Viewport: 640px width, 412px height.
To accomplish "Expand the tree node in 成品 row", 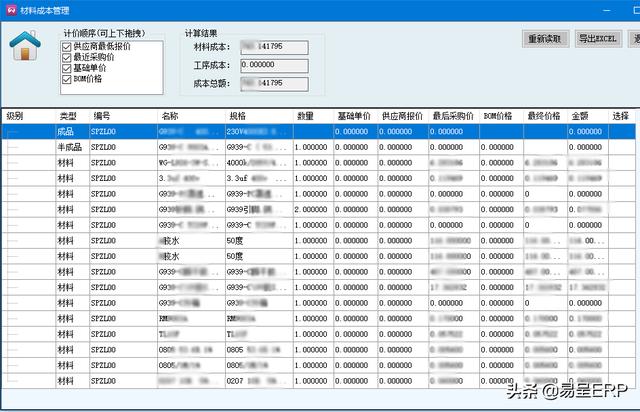I will coord(12,131).
